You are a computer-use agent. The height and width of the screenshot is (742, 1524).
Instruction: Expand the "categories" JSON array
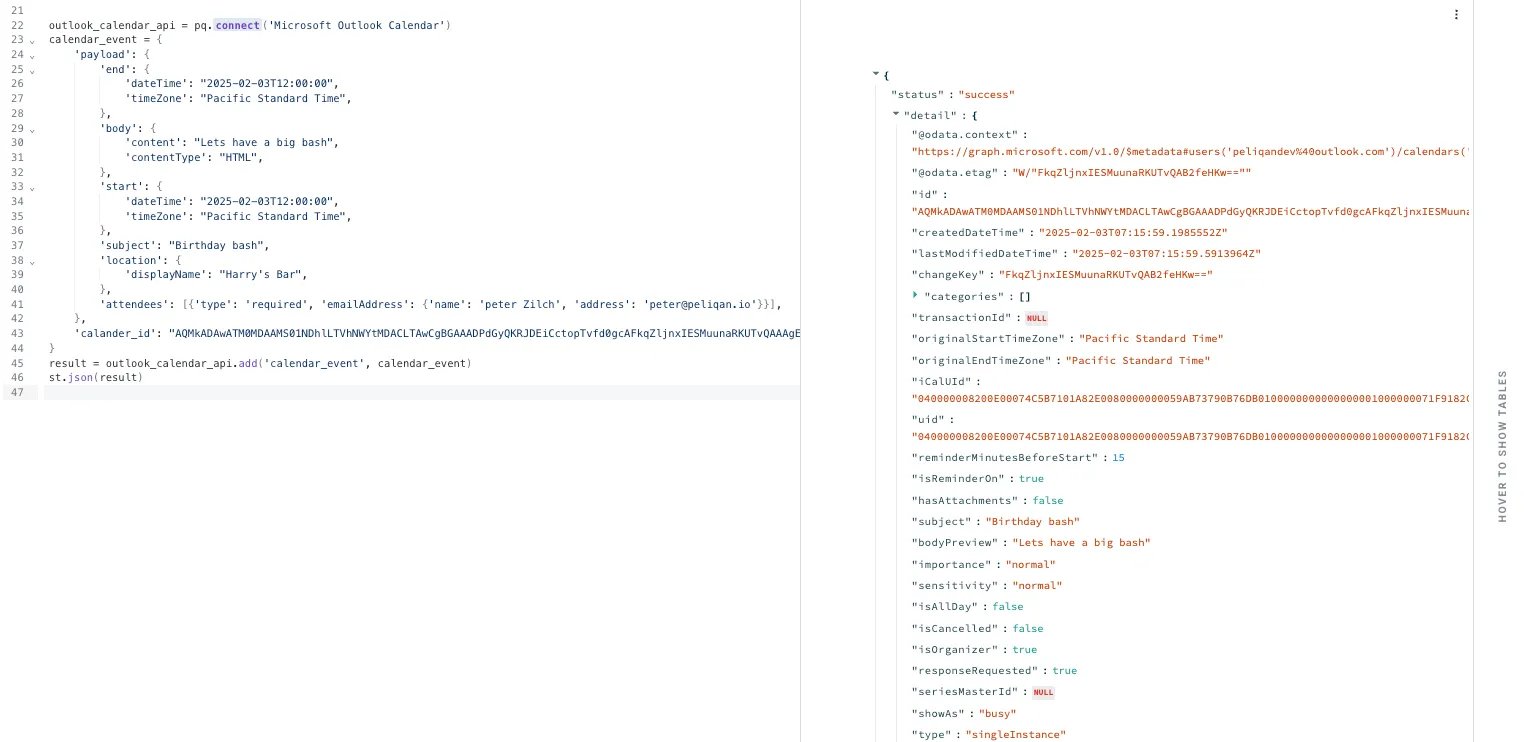point(915,296)
